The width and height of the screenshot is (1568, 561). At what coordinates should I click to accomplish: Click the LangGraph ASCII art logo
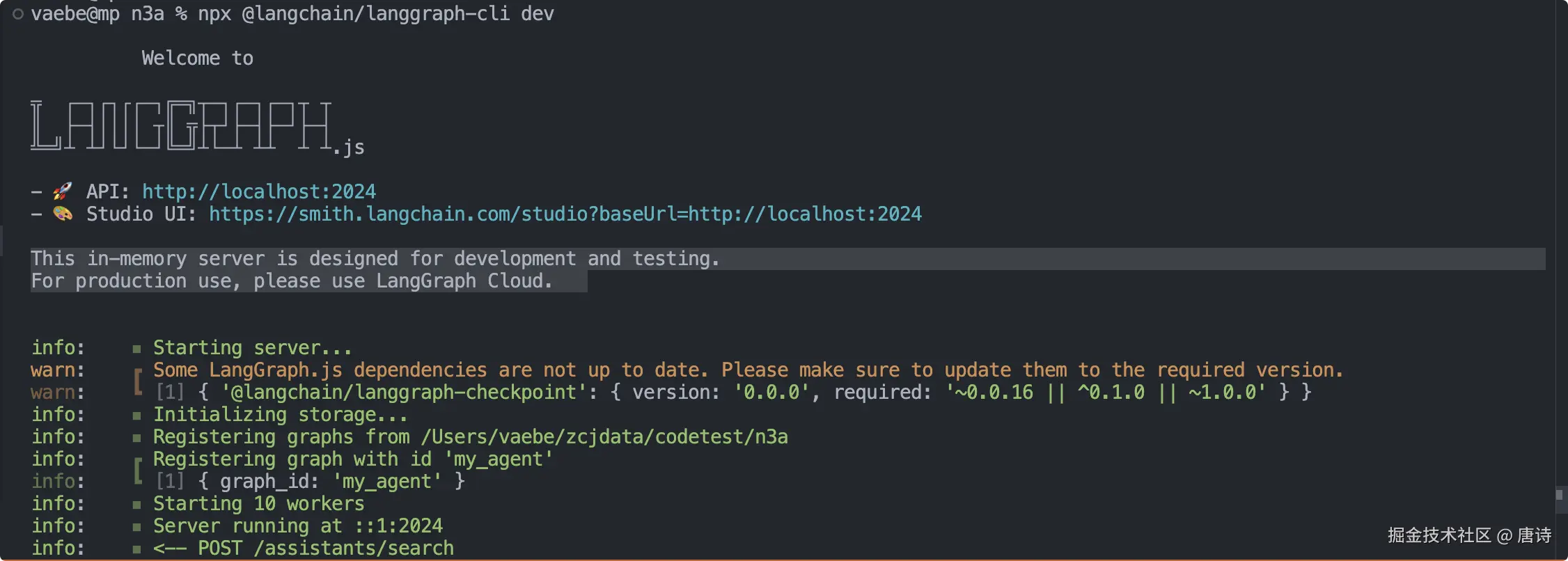click(181, 126)
